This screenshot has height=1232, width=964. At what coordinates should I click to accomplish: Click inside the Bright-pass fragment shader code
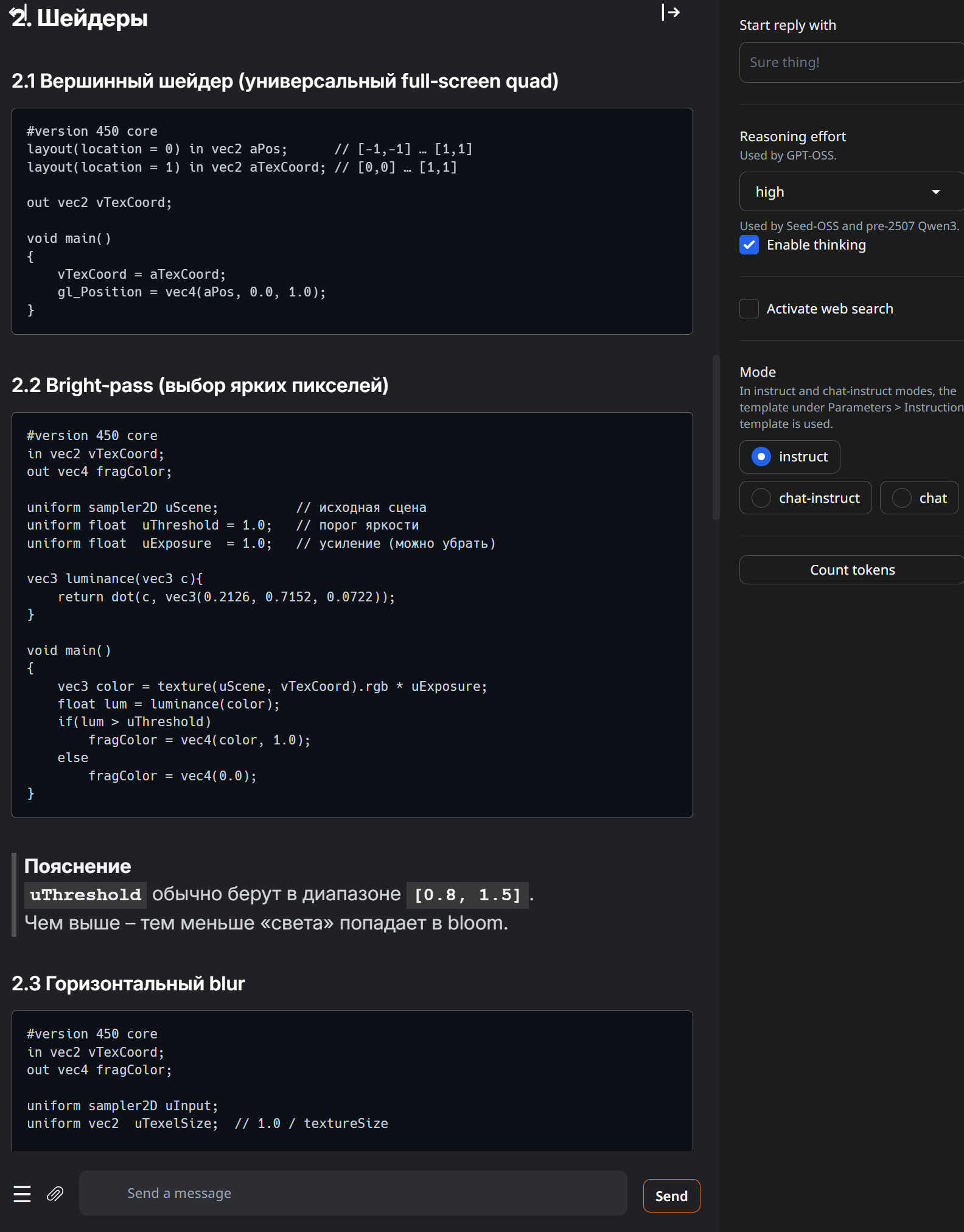coord(352,615)
